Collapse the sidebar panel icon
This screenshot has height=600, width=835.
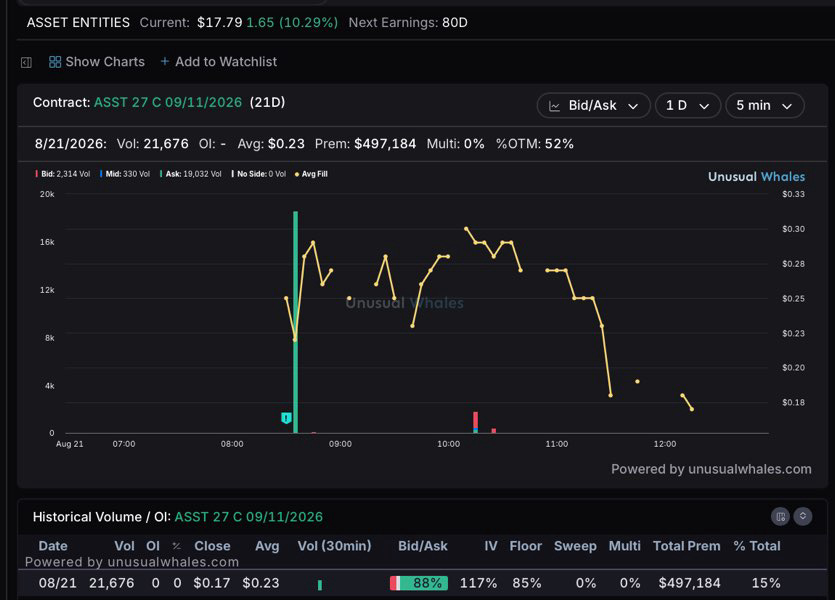26,62
